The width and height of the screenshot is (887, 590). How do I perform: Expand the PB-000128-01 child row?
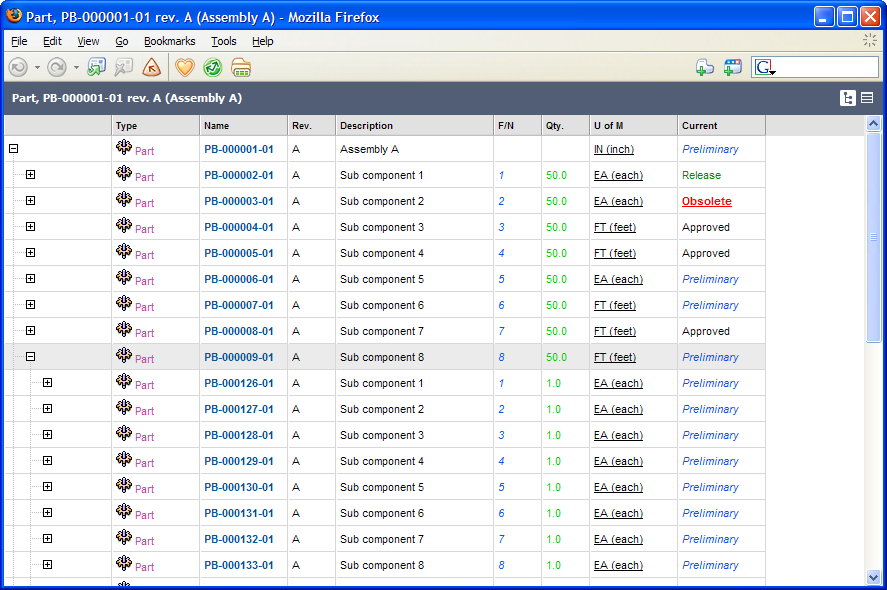coord(47,435)
